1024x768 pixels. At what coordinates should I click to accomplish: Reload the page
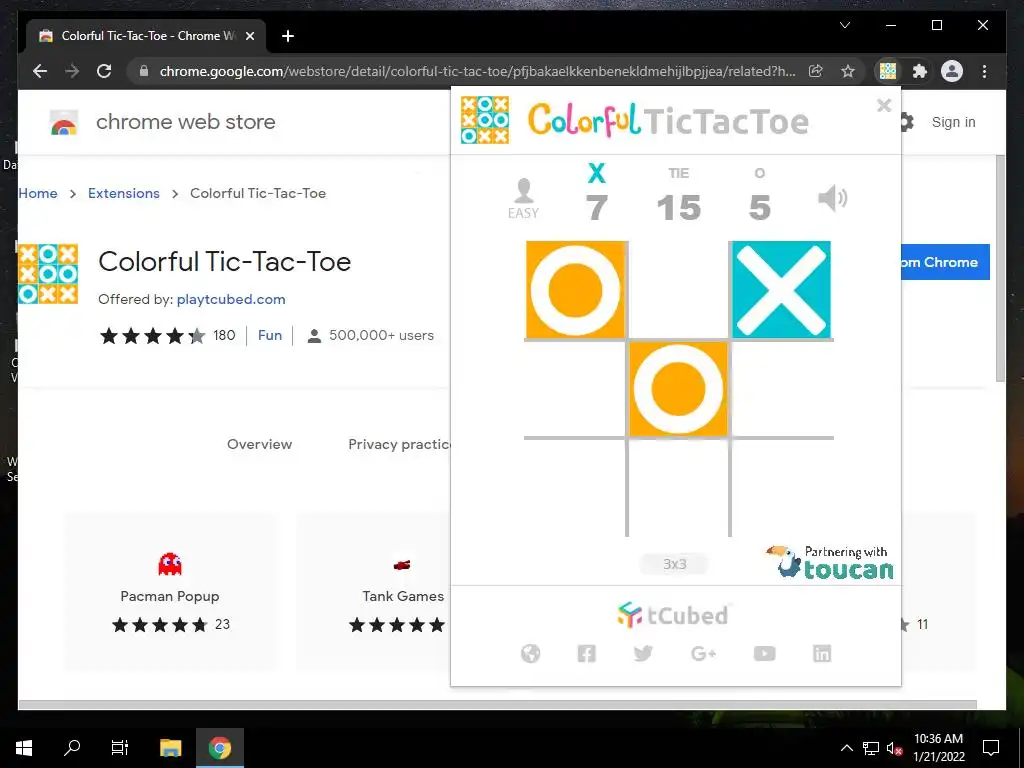coord(104,71)
